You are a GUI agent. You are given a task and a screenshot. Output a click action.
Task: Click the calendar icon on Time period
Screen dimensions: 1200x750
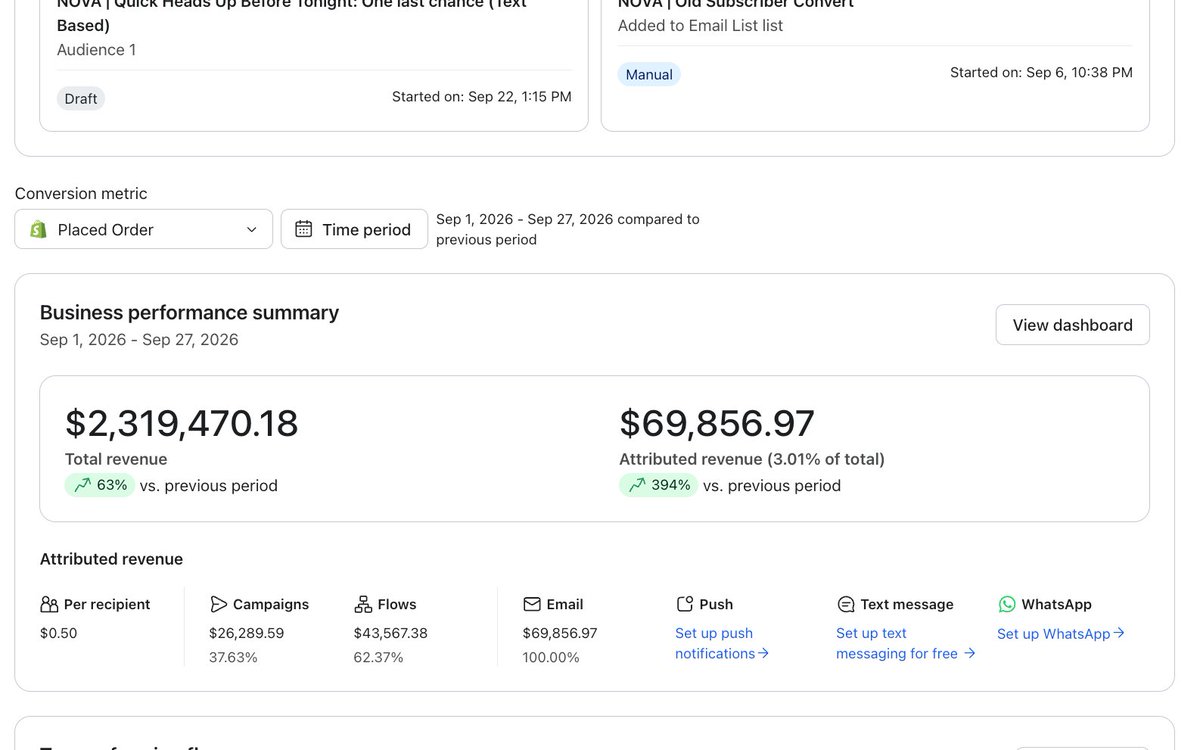(x=304, y=229)
